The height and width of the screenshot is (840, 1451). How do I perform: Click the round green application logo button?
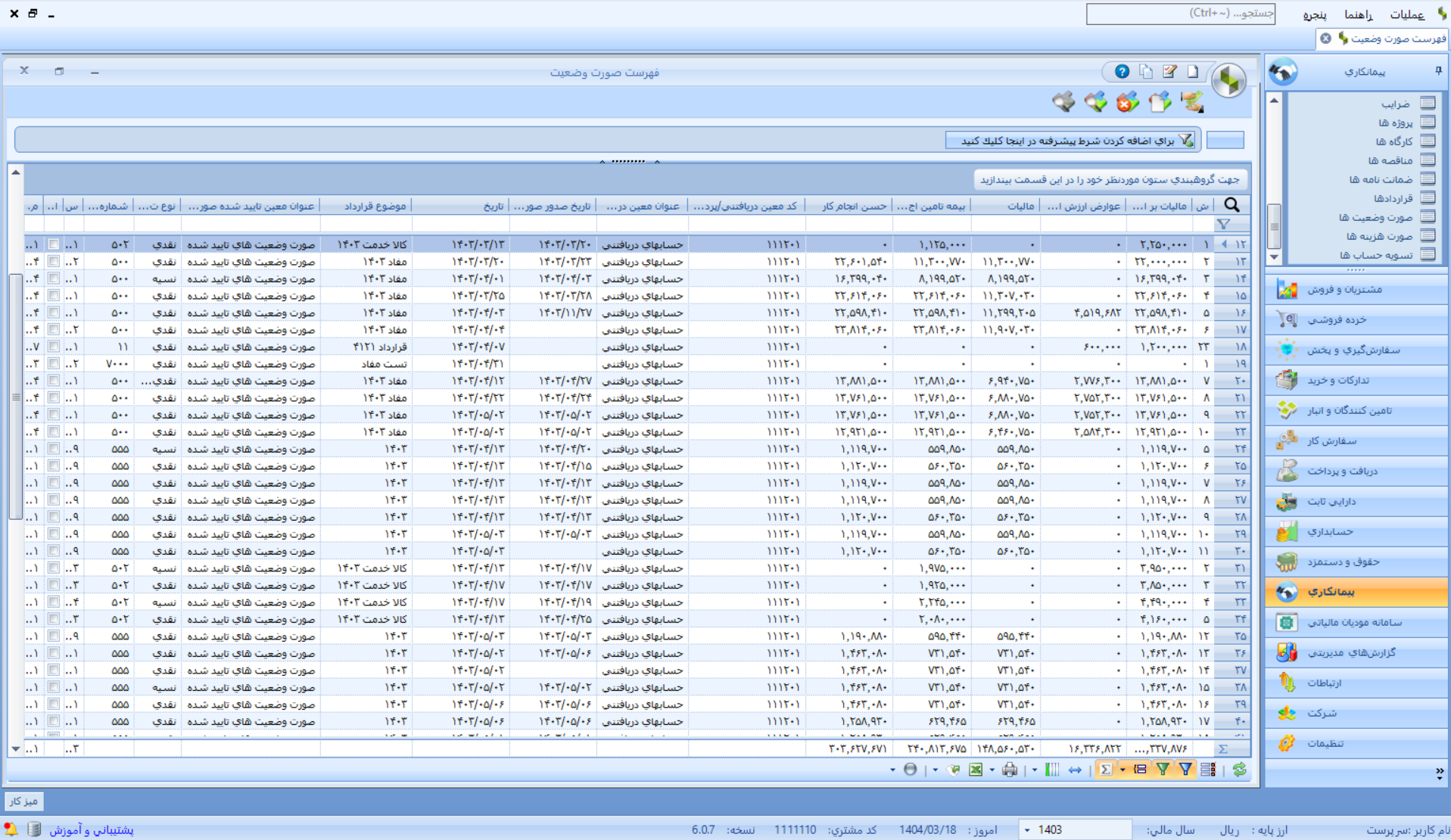[1229, 79]
